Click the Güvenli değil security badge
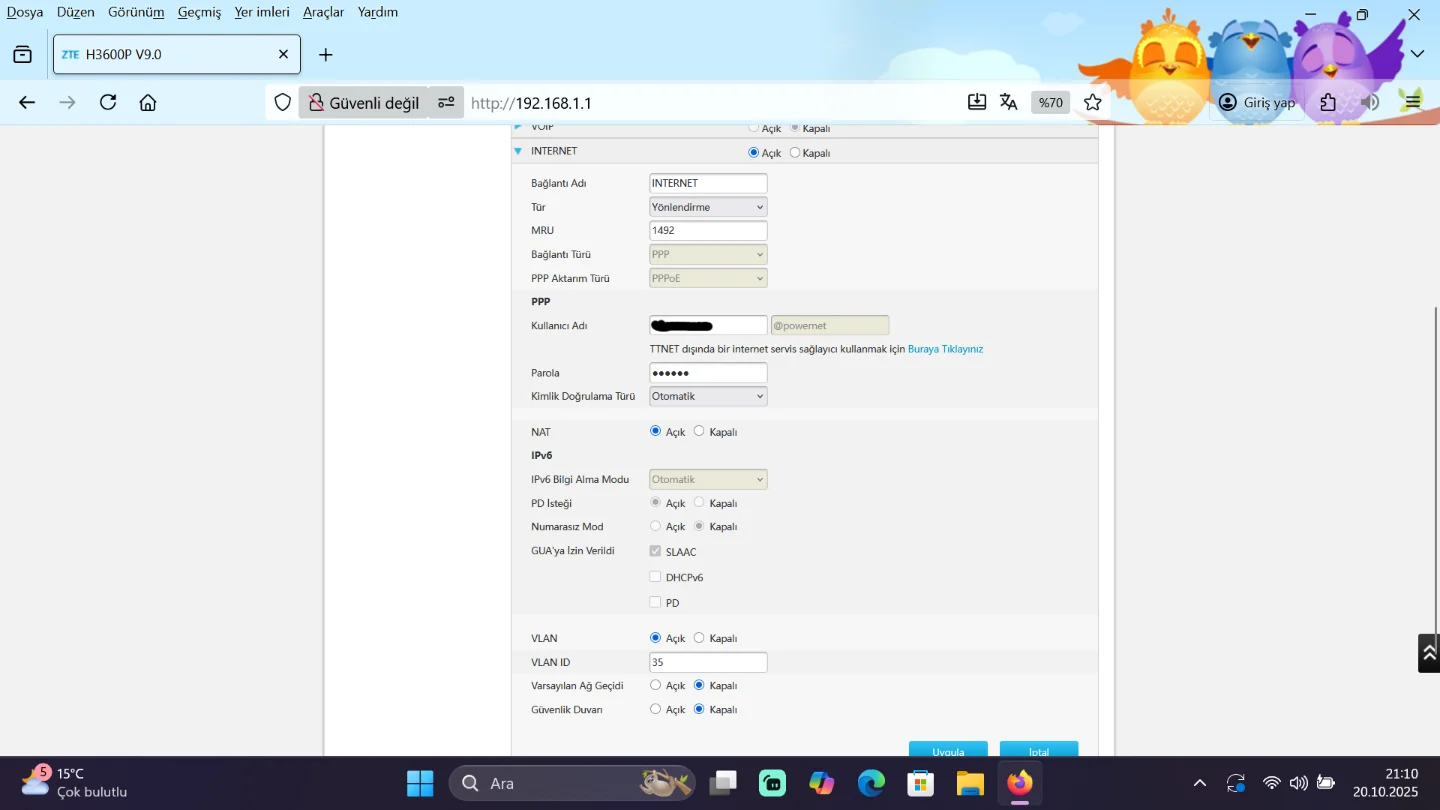The width and height of the screenshot is (1440, 810). pyautogui.click(x=364, y=102)
